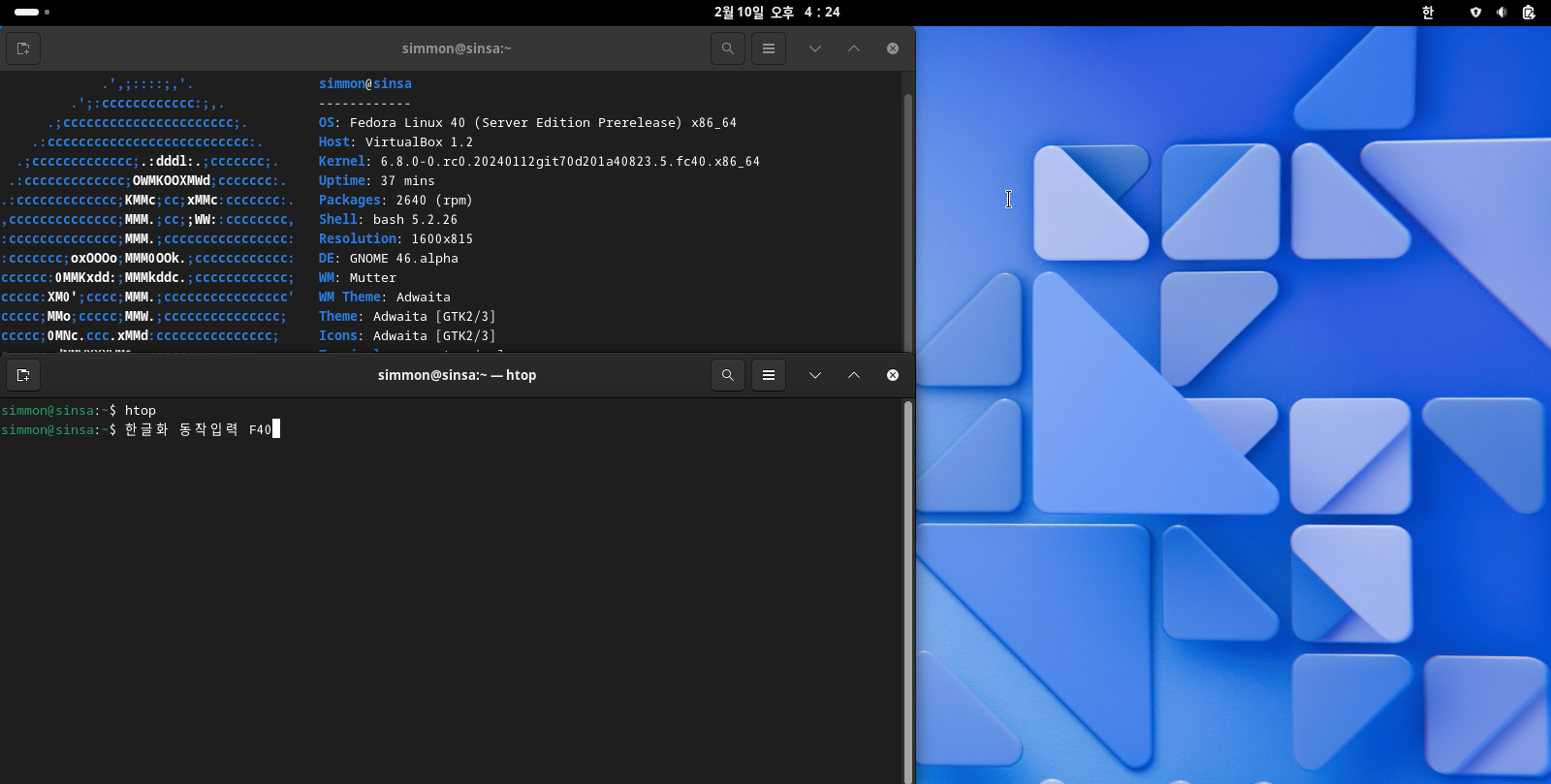Click the Packages: 2640 (rpm) line

pyautogui.click(x=396, y=201)
